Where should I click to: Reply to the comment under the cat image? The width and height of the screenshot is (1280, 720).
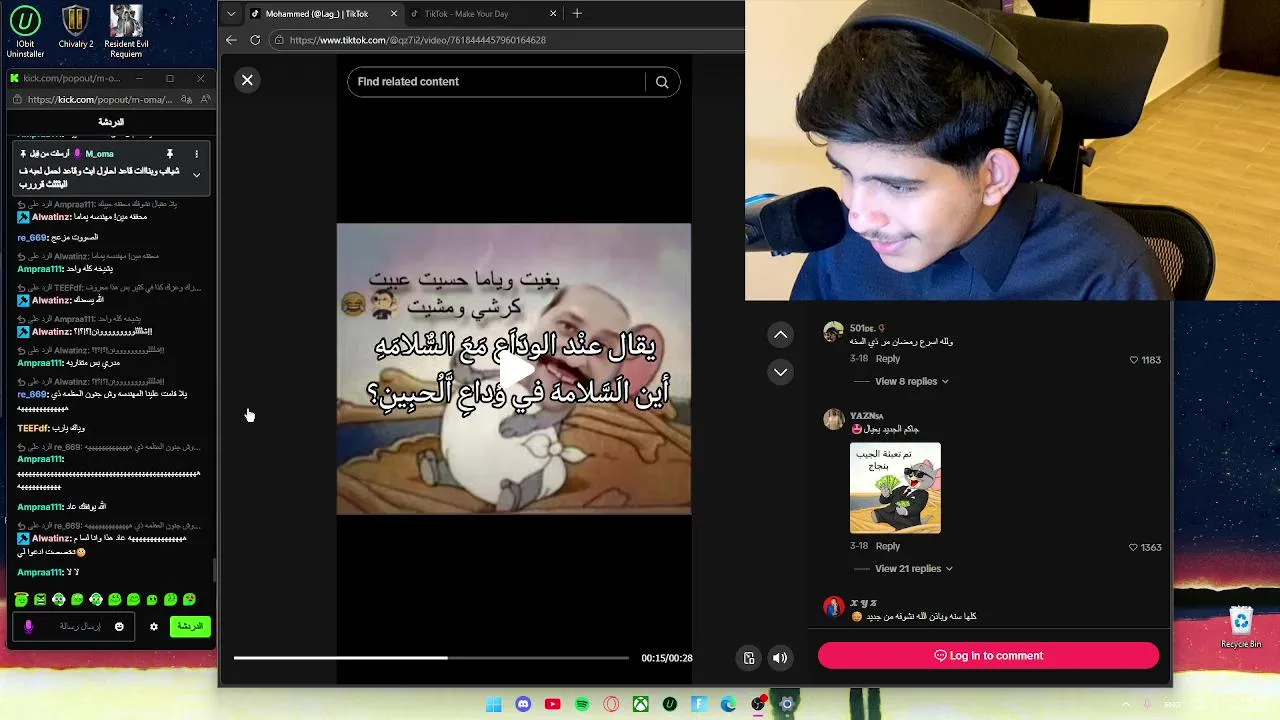[887, 546]
